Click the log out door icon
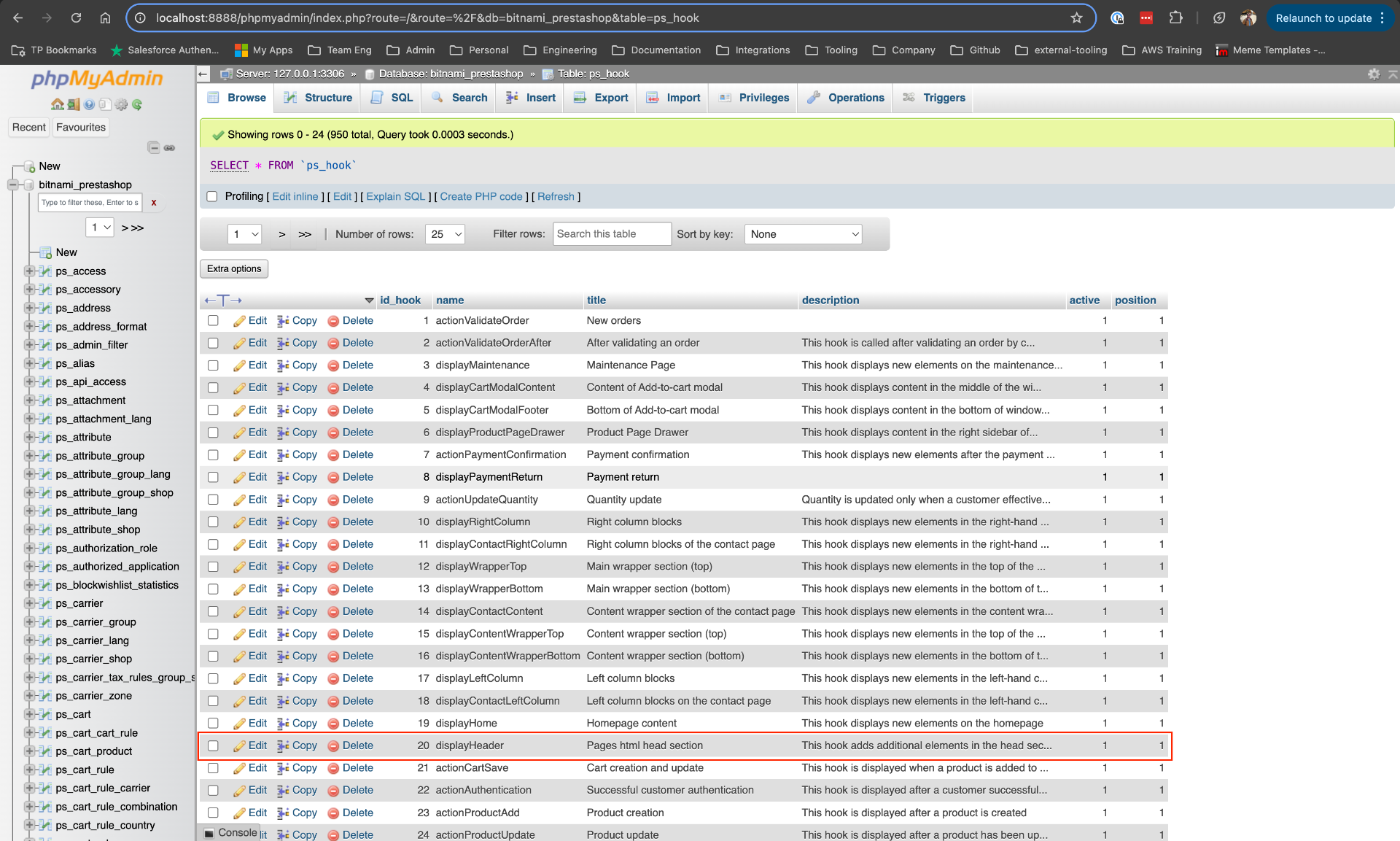1400x841 pixels. [x=73, y=104]
